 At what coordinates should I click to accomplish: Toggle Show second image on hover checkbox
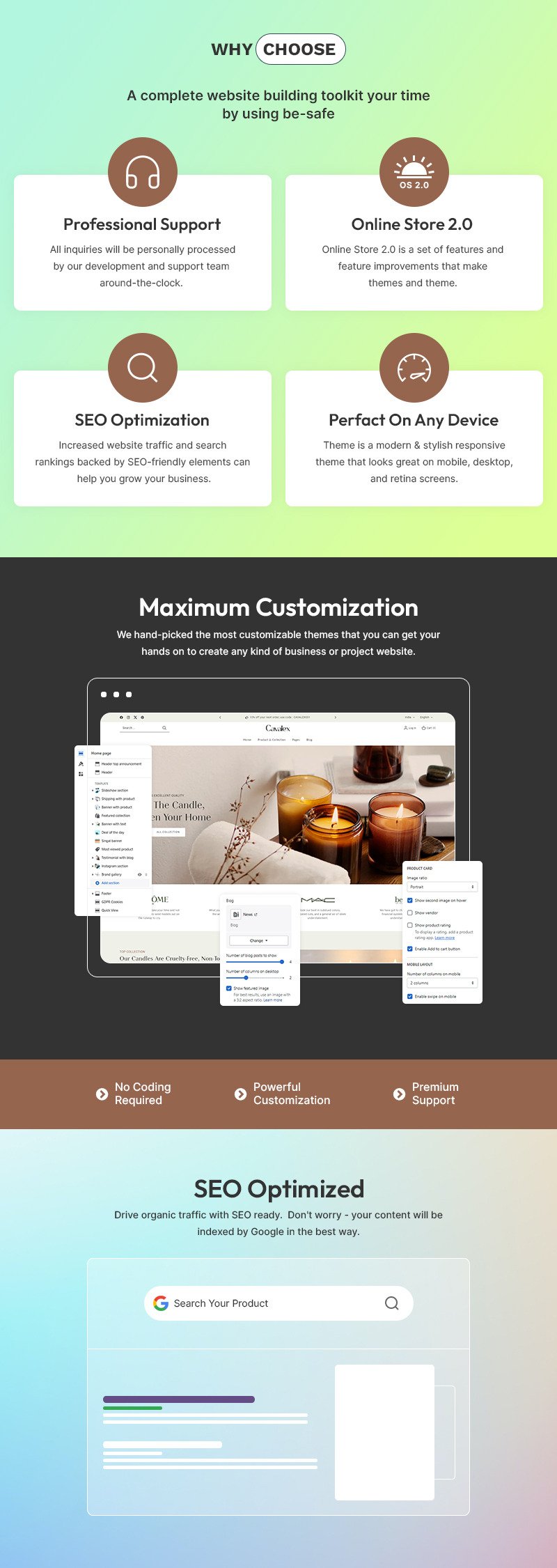(x=410, y=901)
